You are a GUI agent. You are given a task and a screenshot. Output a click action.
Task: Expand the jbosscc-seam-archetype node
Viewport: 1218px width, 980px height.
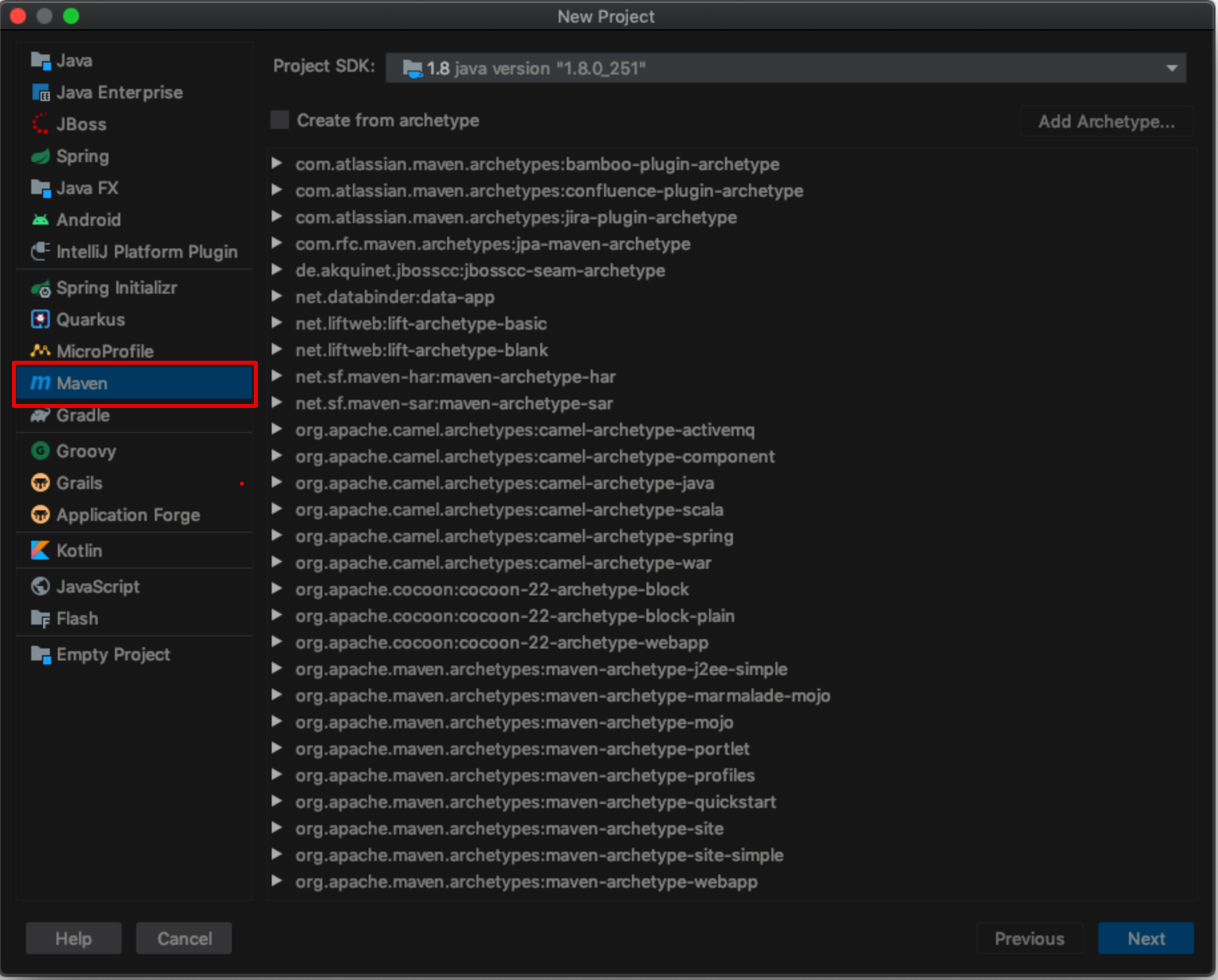click(277, 270)
